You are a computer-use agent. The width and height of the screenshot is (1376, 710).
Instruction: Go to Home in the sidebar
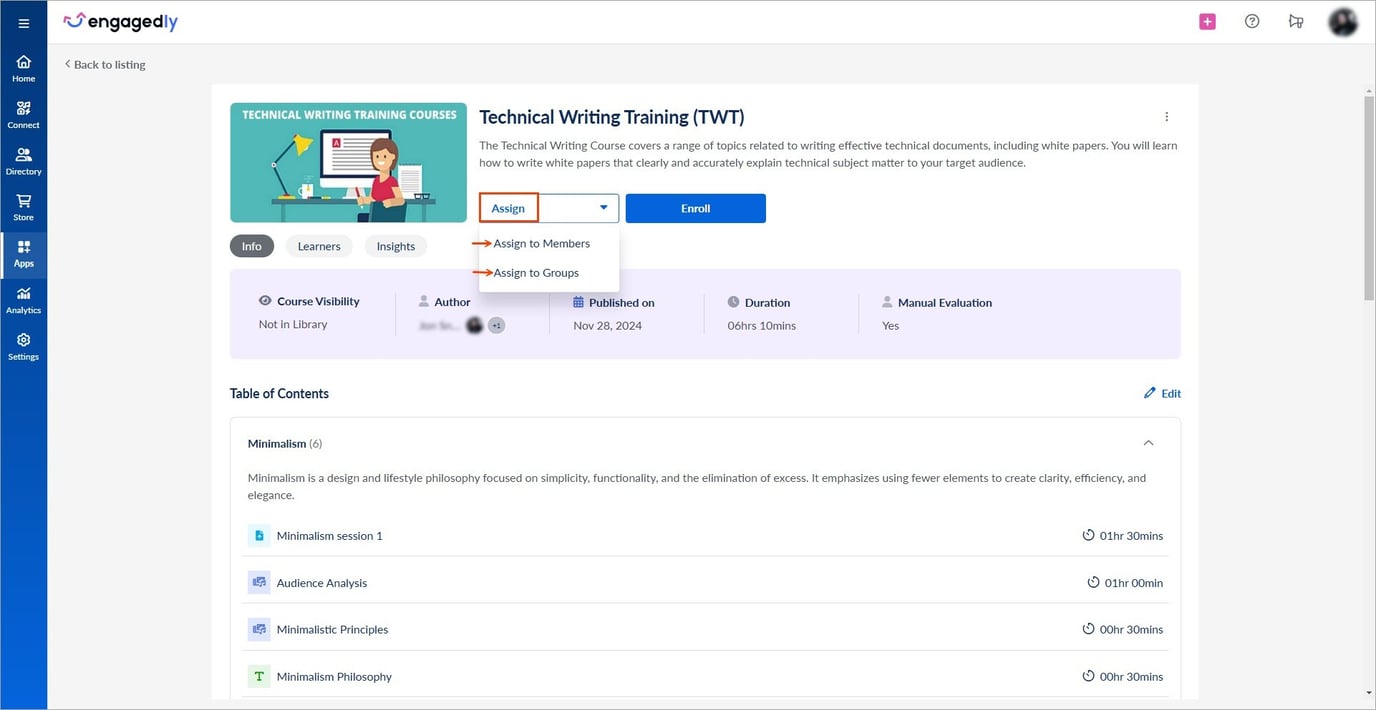coord(24,68)
